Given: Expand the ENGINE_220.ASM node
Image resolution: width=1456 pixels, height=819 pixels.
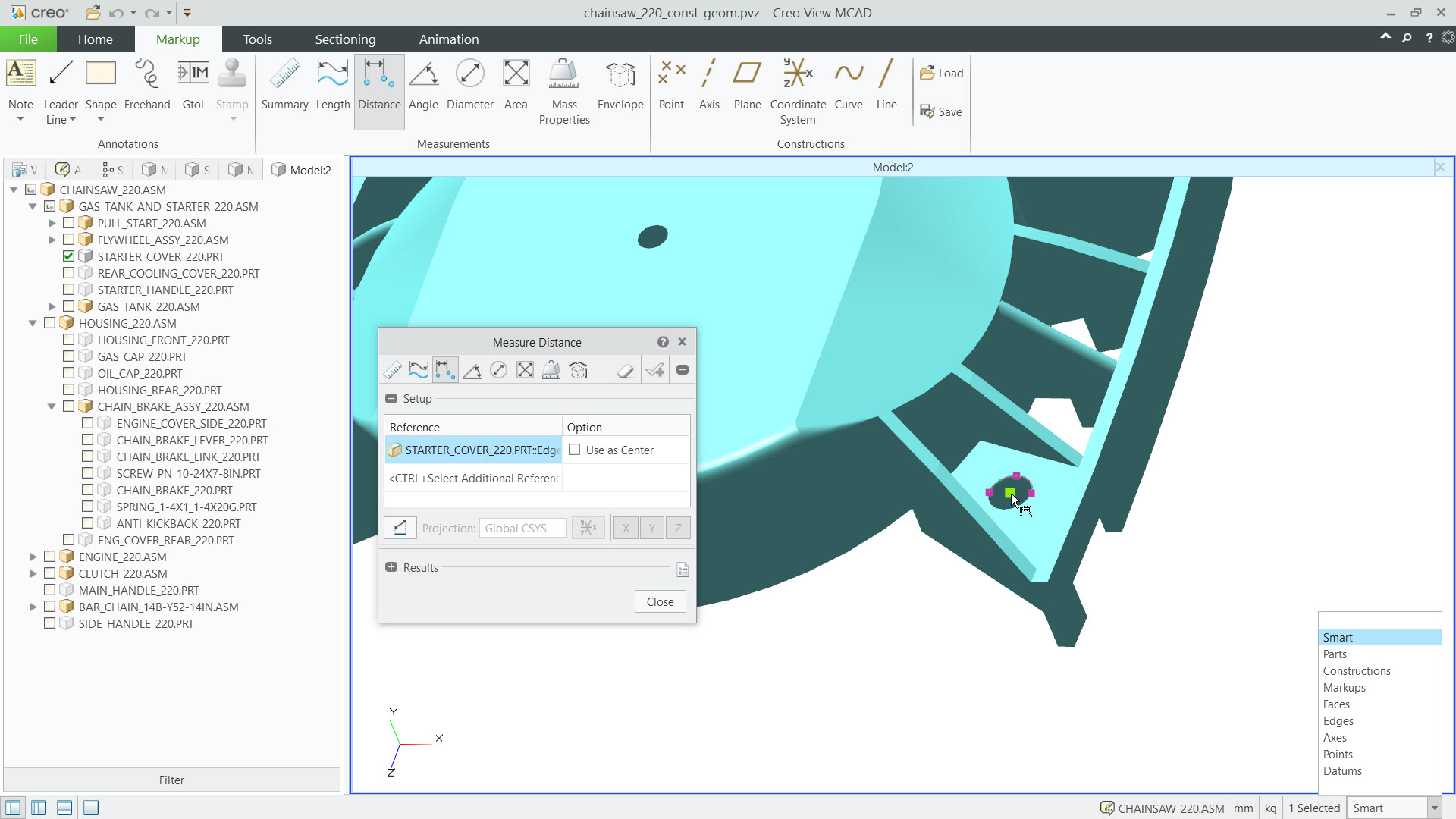Looking at the screenshot, I should pos(33,557).
